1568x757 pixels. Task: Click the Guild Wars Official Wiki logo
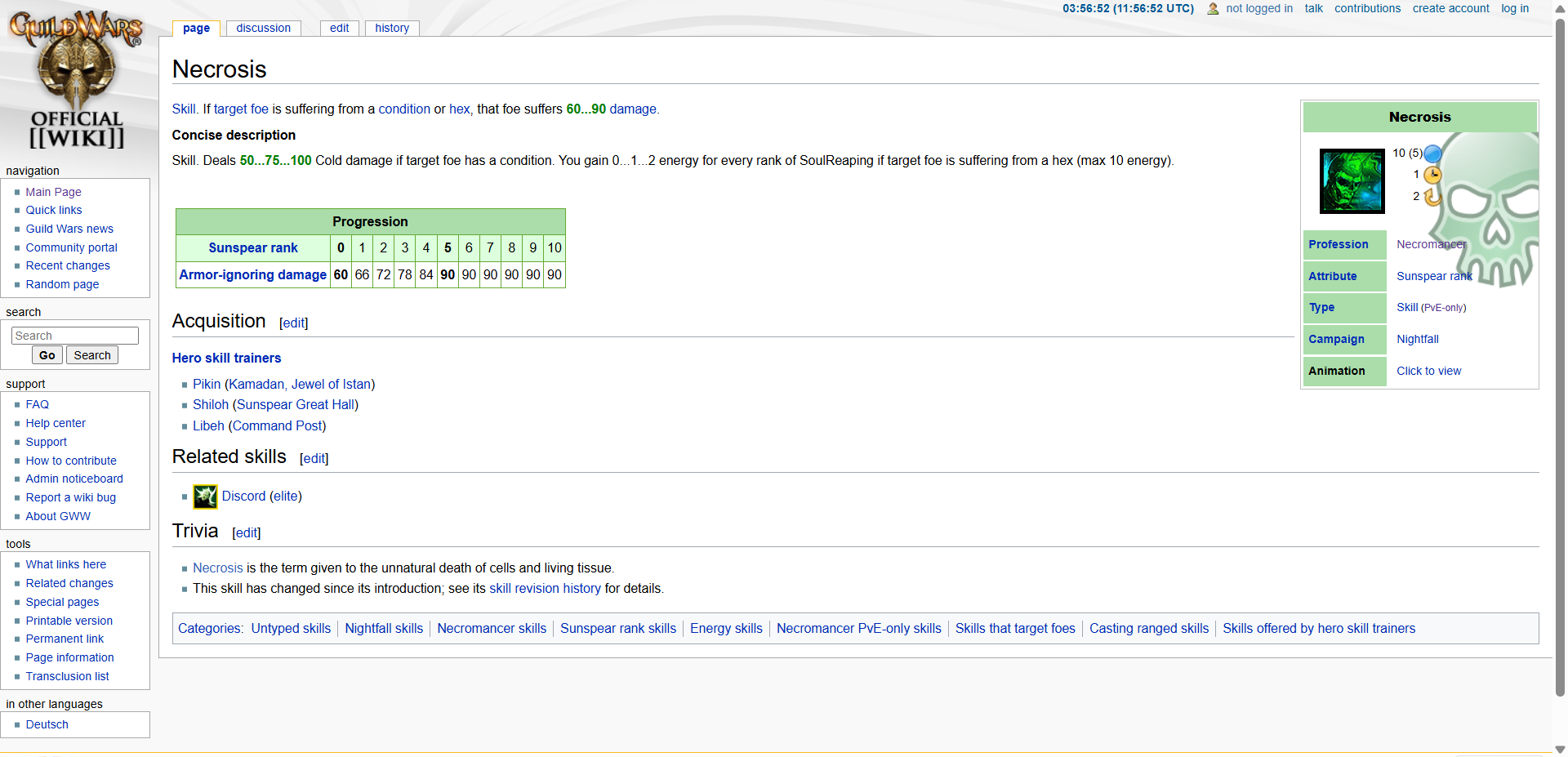pos(76,80)
